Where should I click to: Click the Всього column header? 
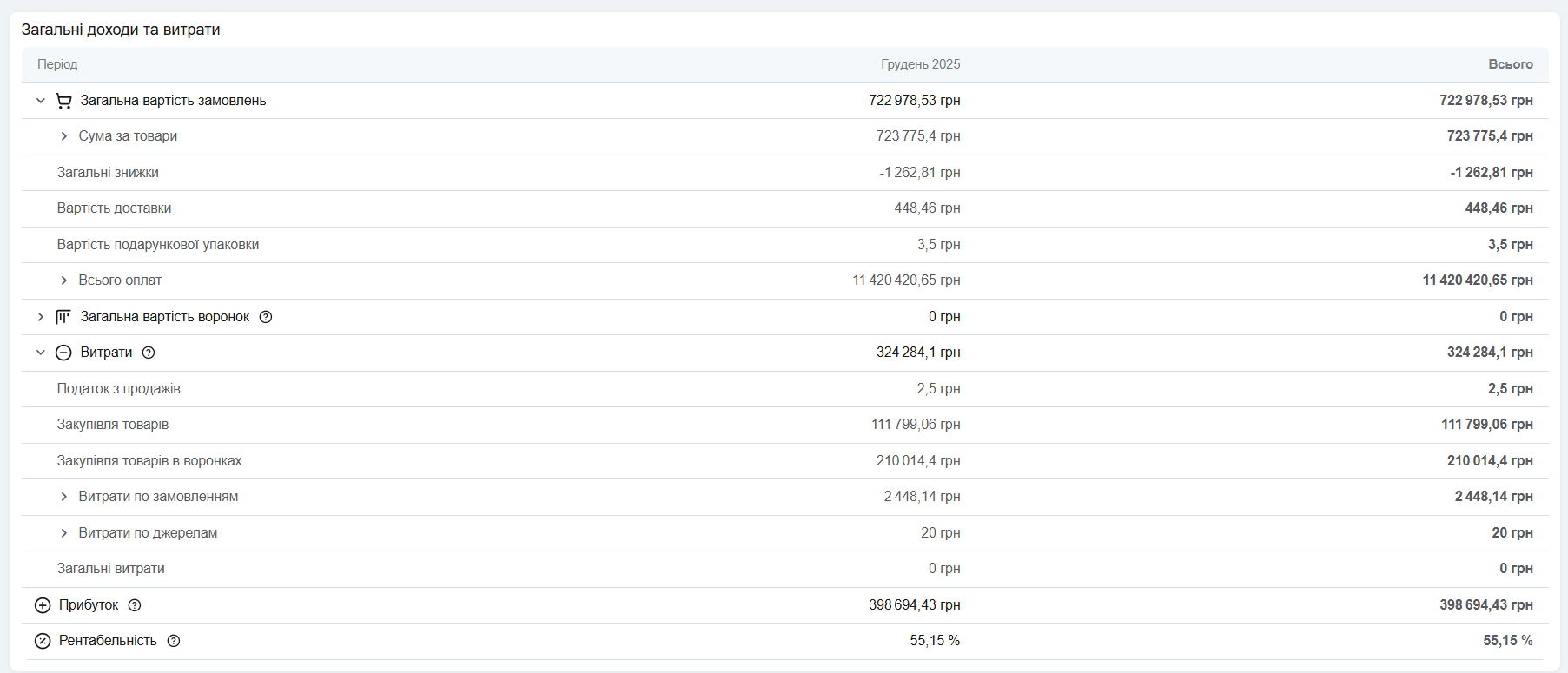pos(1510,64)
